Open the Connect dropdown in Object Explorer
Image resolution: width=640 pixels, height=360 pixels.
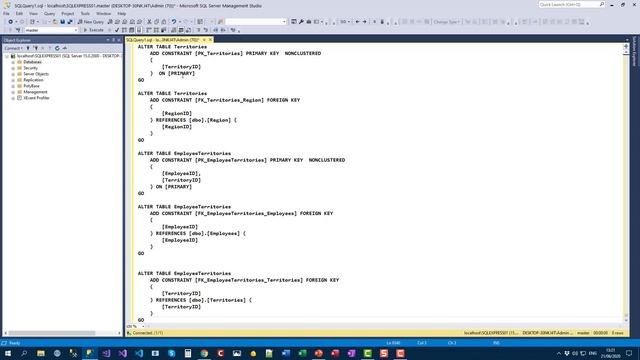[x=13, y=48]
